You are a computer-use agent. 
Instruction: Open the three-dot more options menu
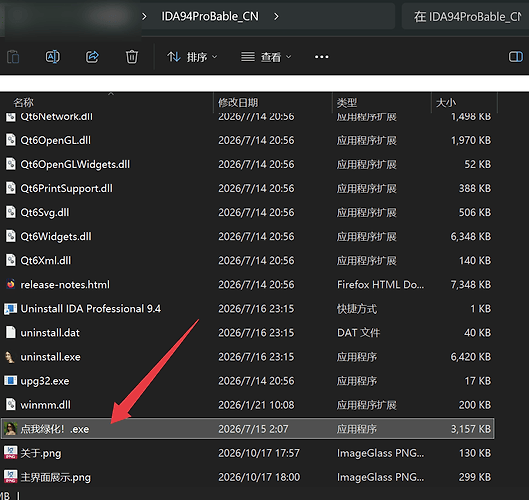coord(322,57)
